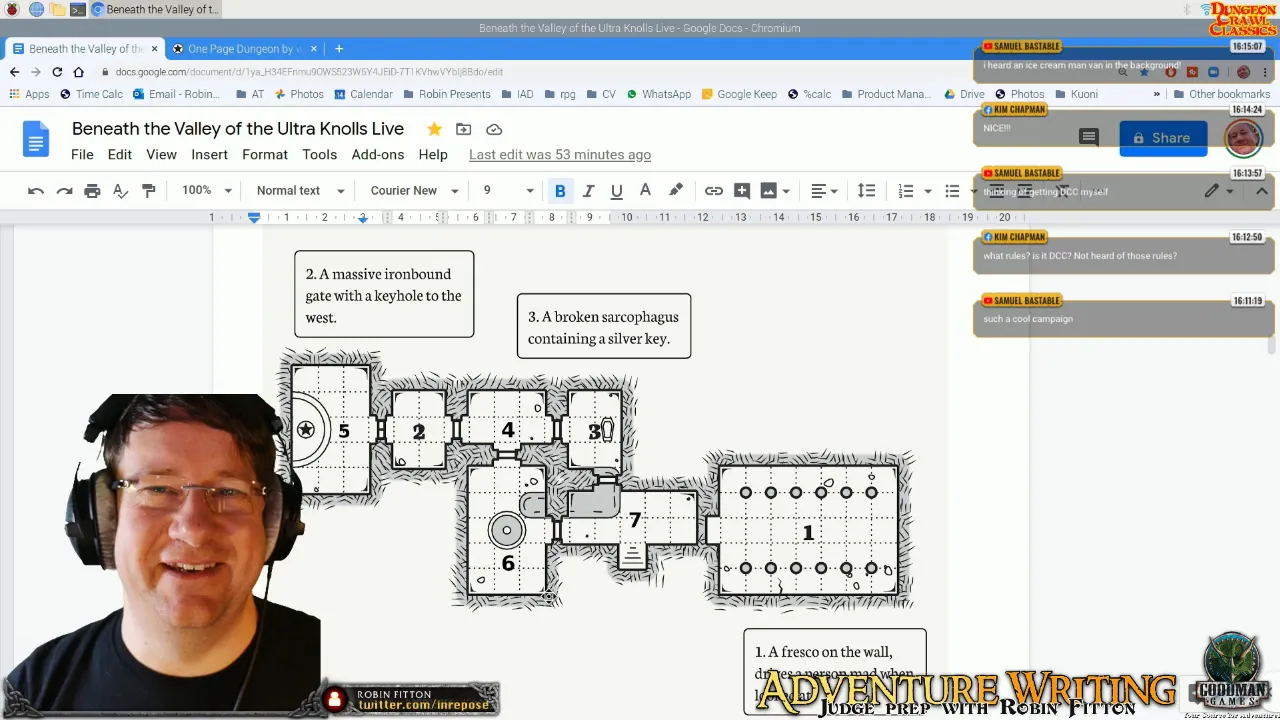This screenshot has height=720, width=1280.
Task: Open the Google Keep bookmark
Action: tap(739, 94)
